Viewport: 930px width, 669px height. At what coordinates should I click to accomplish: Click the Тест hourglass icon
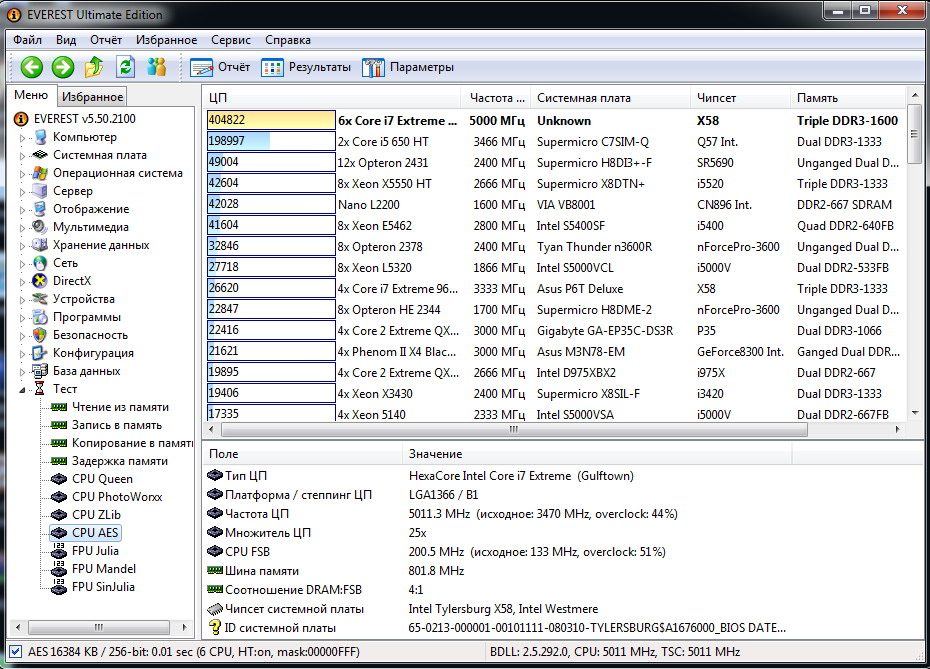40,389
